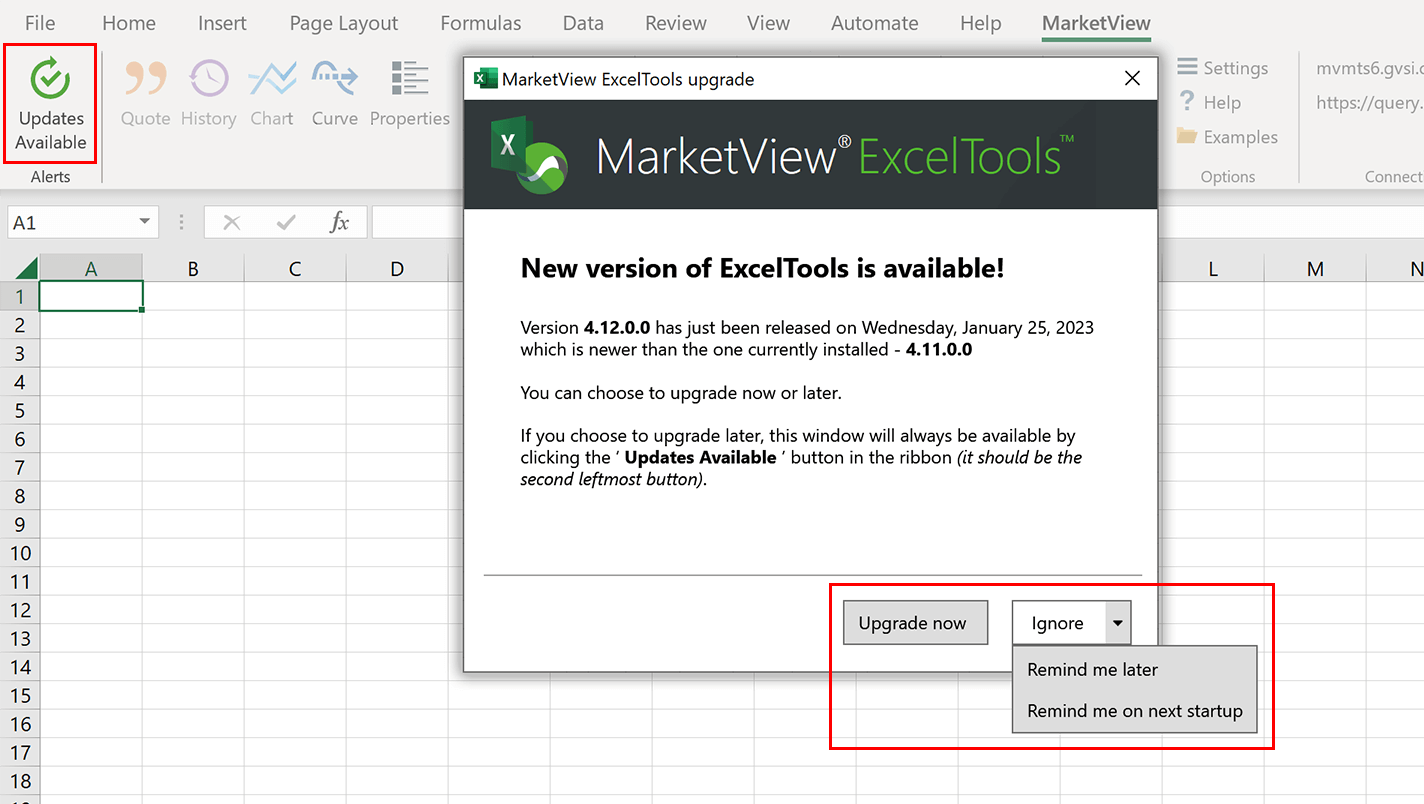Click the Options group label
The image size is (1424, 804).
coord(1228,177)
